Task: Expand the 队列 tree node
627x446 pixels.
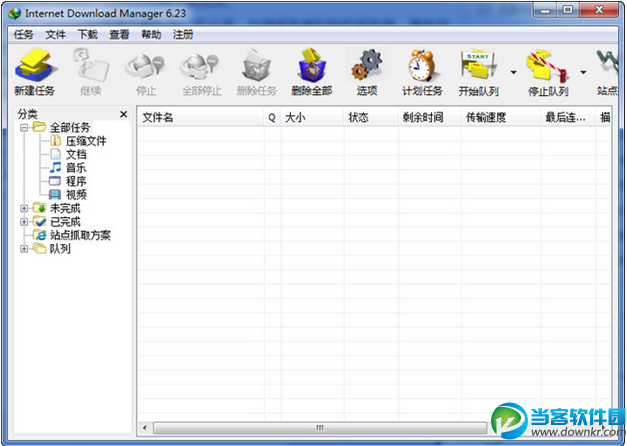Action: [24, 249]
